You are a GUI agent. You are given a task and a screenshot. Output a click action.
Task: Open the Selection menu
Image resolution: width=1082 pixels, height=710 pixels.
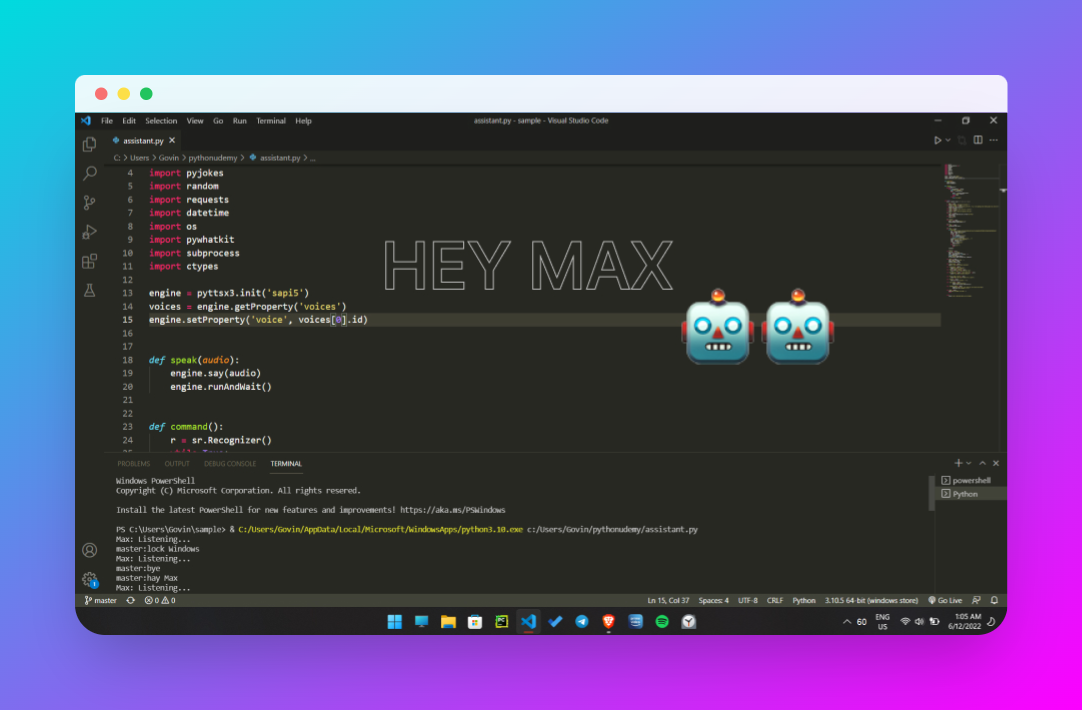(x=161, y=121)
